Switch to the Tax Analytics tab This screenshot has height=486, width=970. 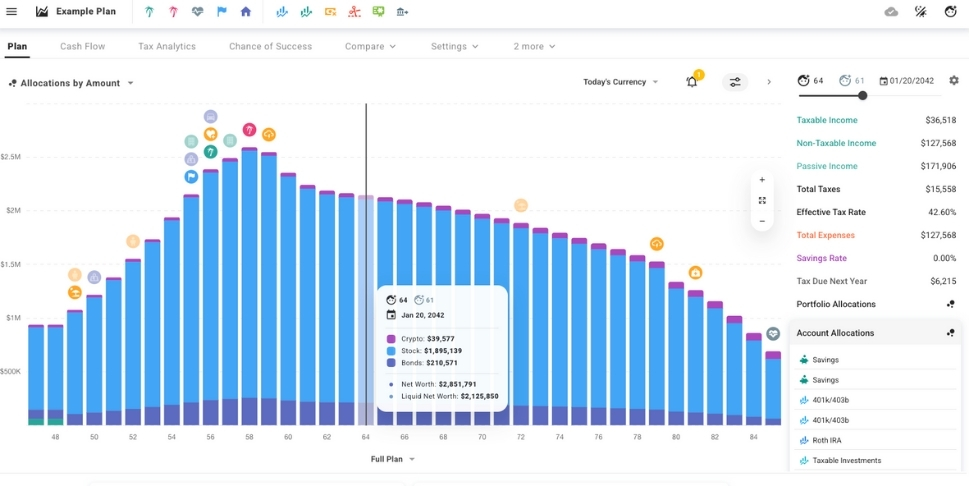(x=167, y=46)
